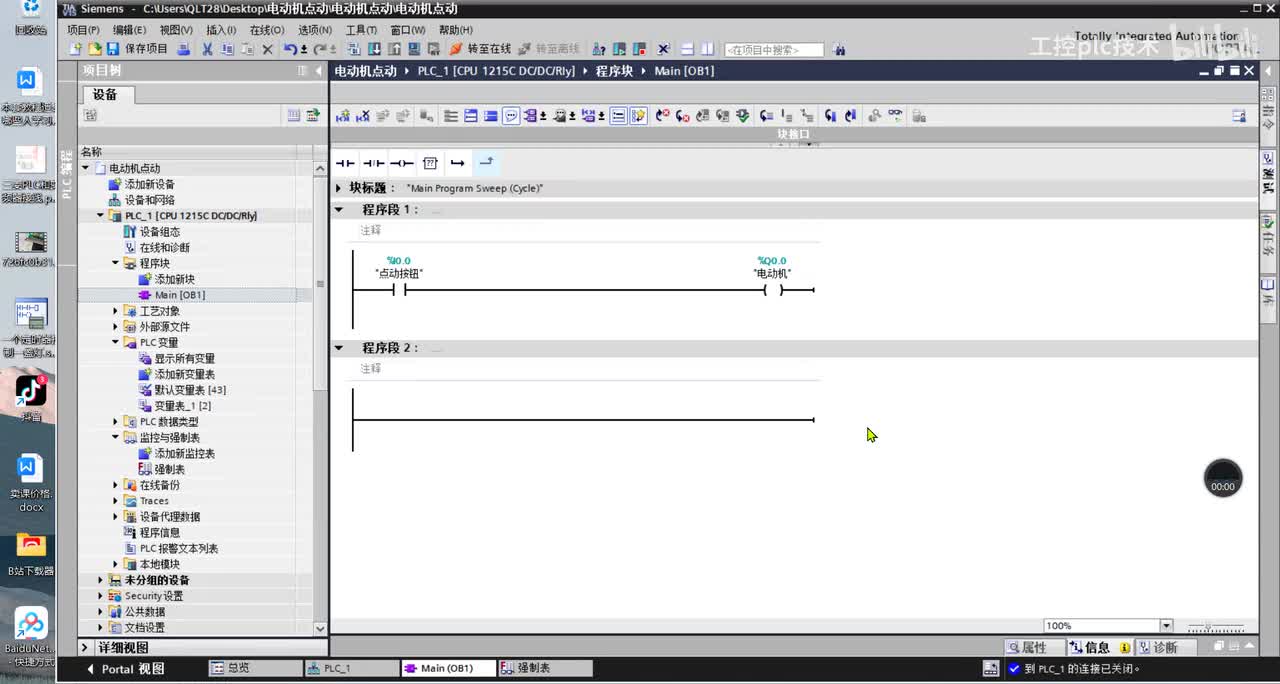Toggle the status bar checkbox next to PLC_1 message
1280x684 pixels.
tap(1014, 669)
